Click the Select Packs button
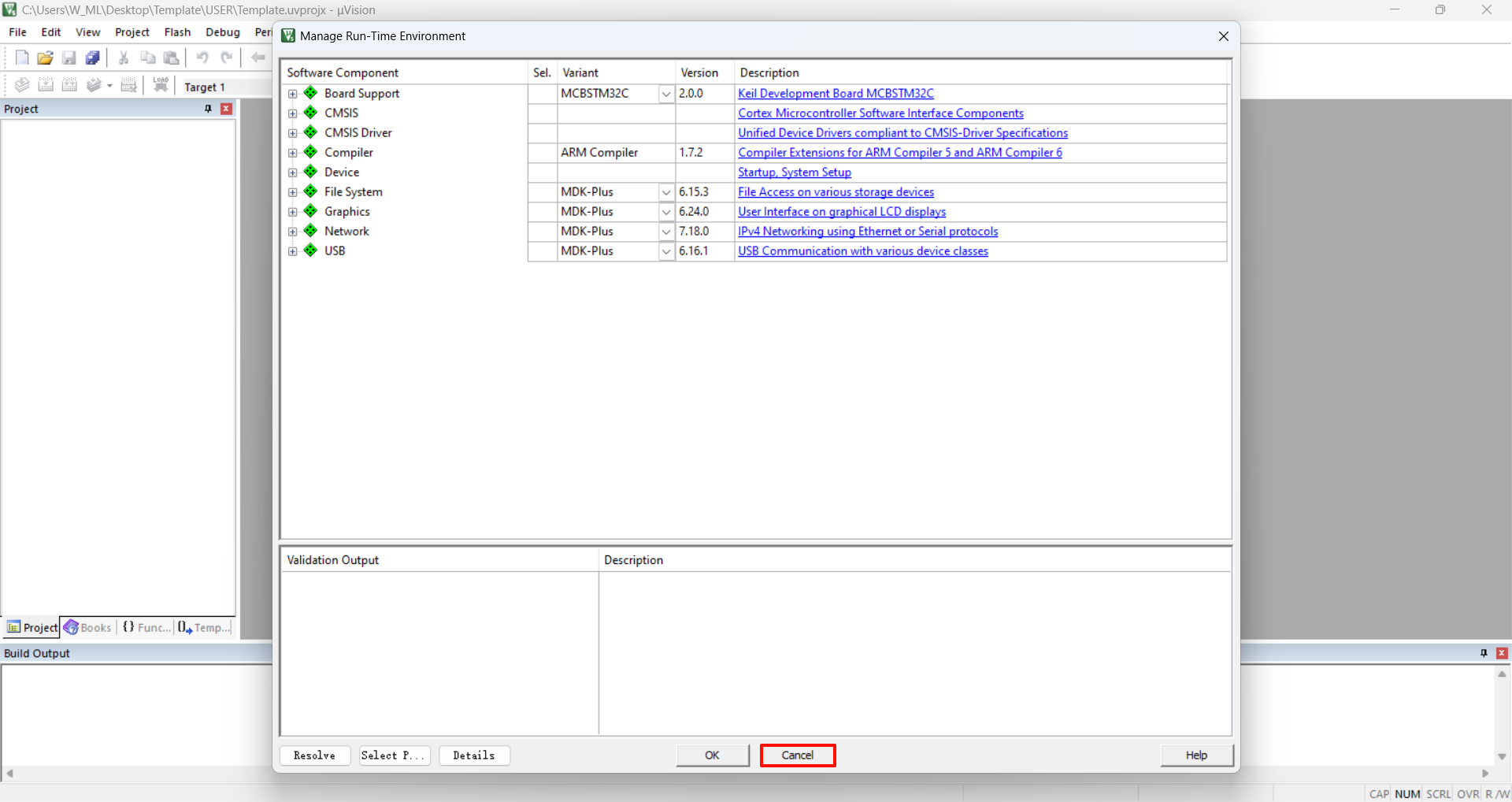The height and width of the screenshot is (802, 1512). (x=395, y=756)
